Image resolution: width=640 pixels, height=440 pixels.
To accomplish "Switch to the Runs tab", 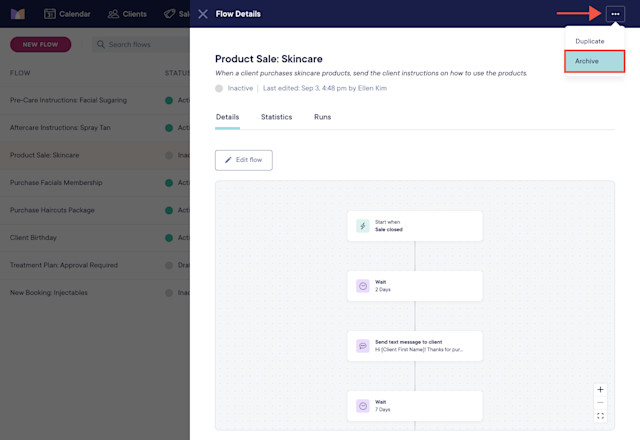I will 322,117.
